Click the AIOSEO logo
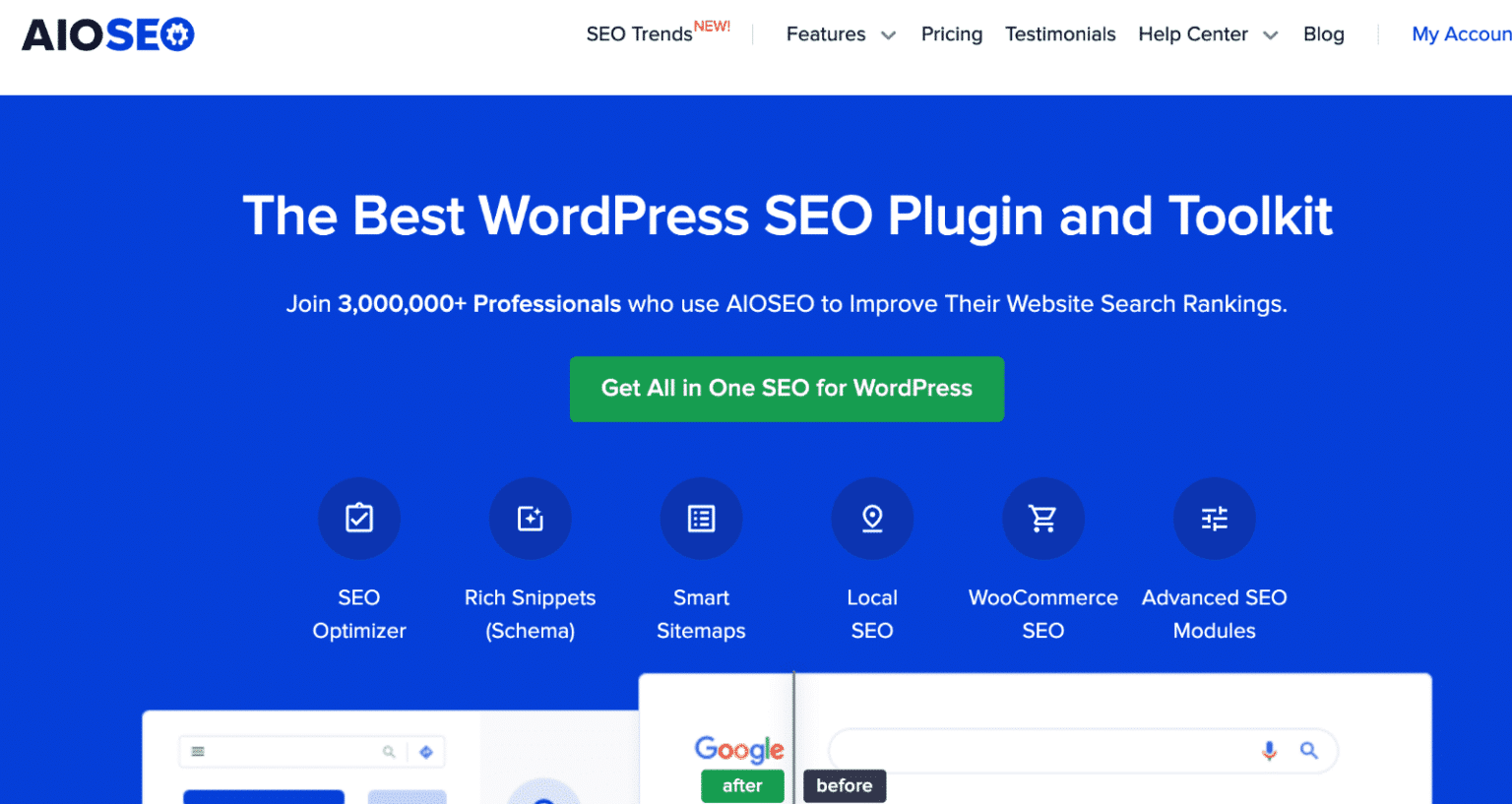This screenshot has width=1512, height=804. (x=108, y=34)
